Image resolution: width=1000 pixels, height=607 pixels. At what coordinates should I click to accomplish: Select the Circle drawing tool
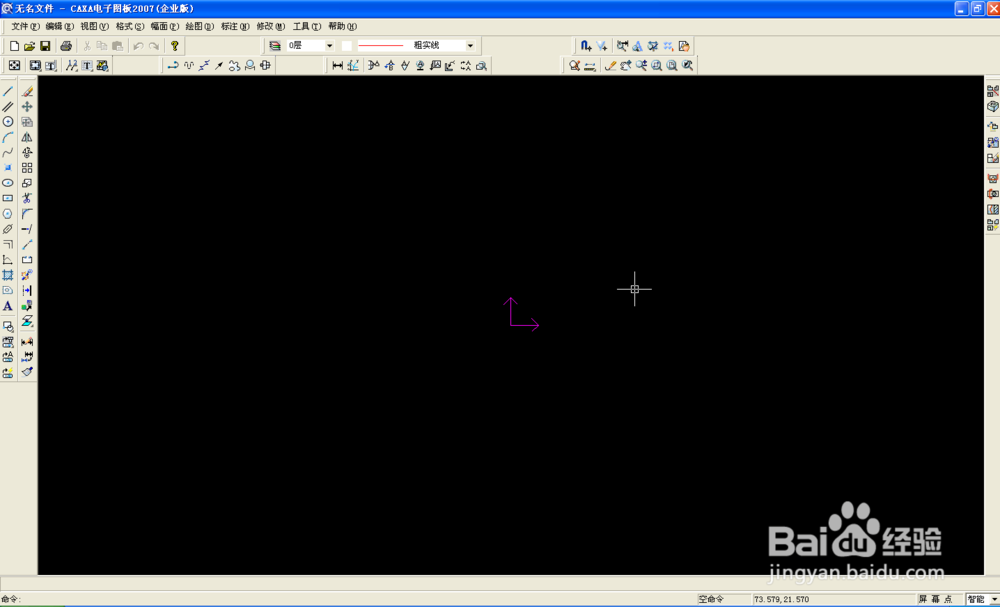8,122
